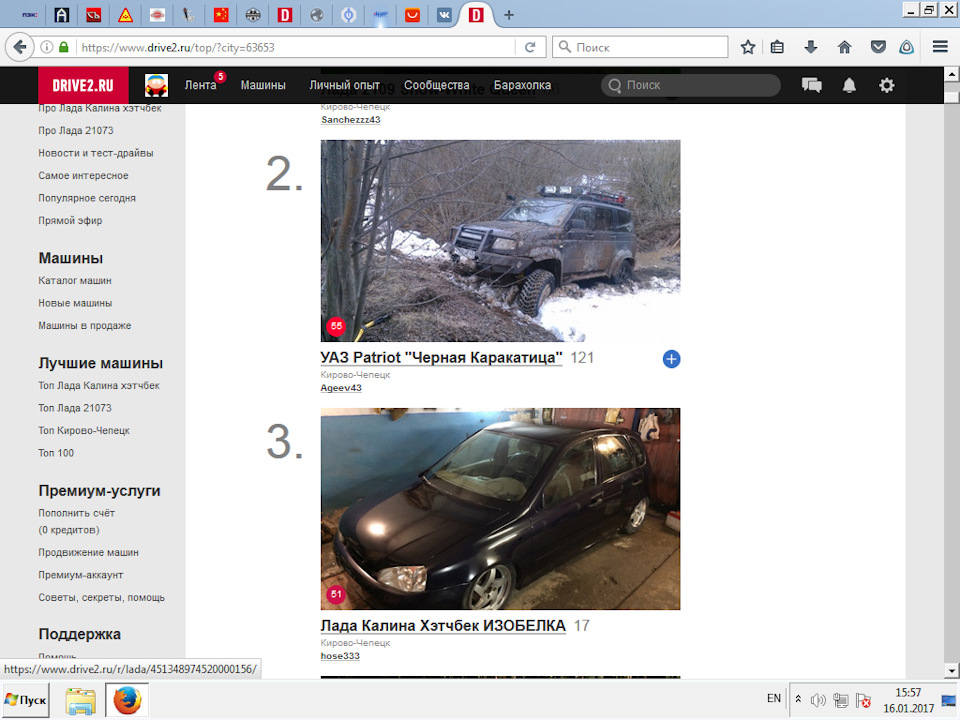Open Самое интересное sidebar link
Screen dimensions: 960x720
[83, 175]
